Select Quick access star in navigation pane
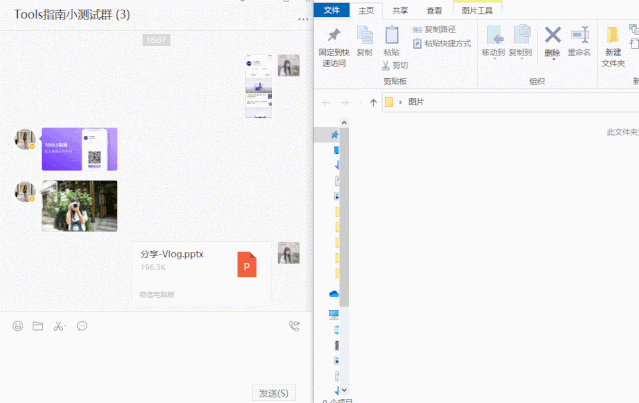The image size is (639, 403). click(335, 134)
